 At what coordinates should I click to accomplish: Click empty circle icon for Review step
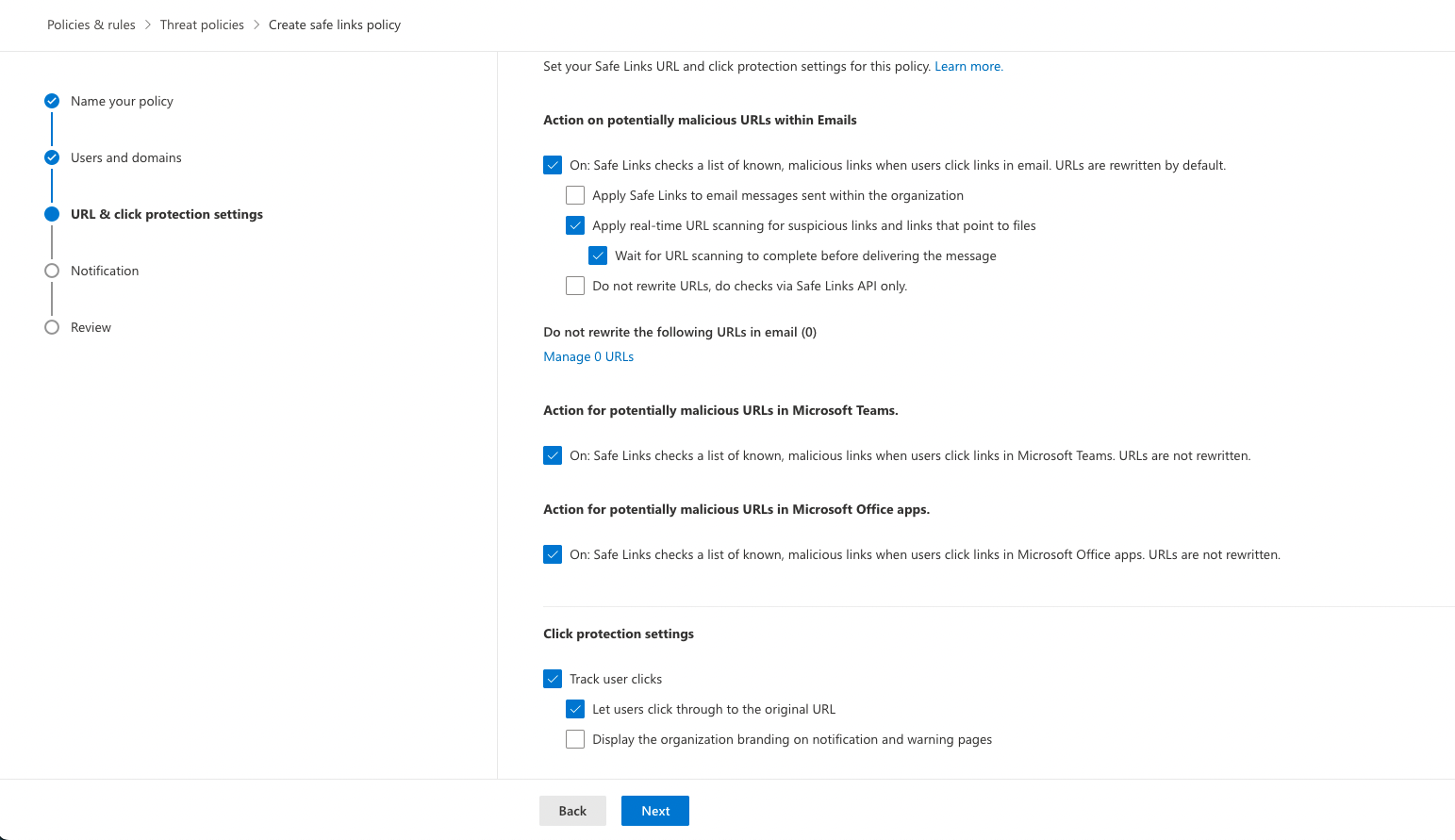tap(52, 327)
